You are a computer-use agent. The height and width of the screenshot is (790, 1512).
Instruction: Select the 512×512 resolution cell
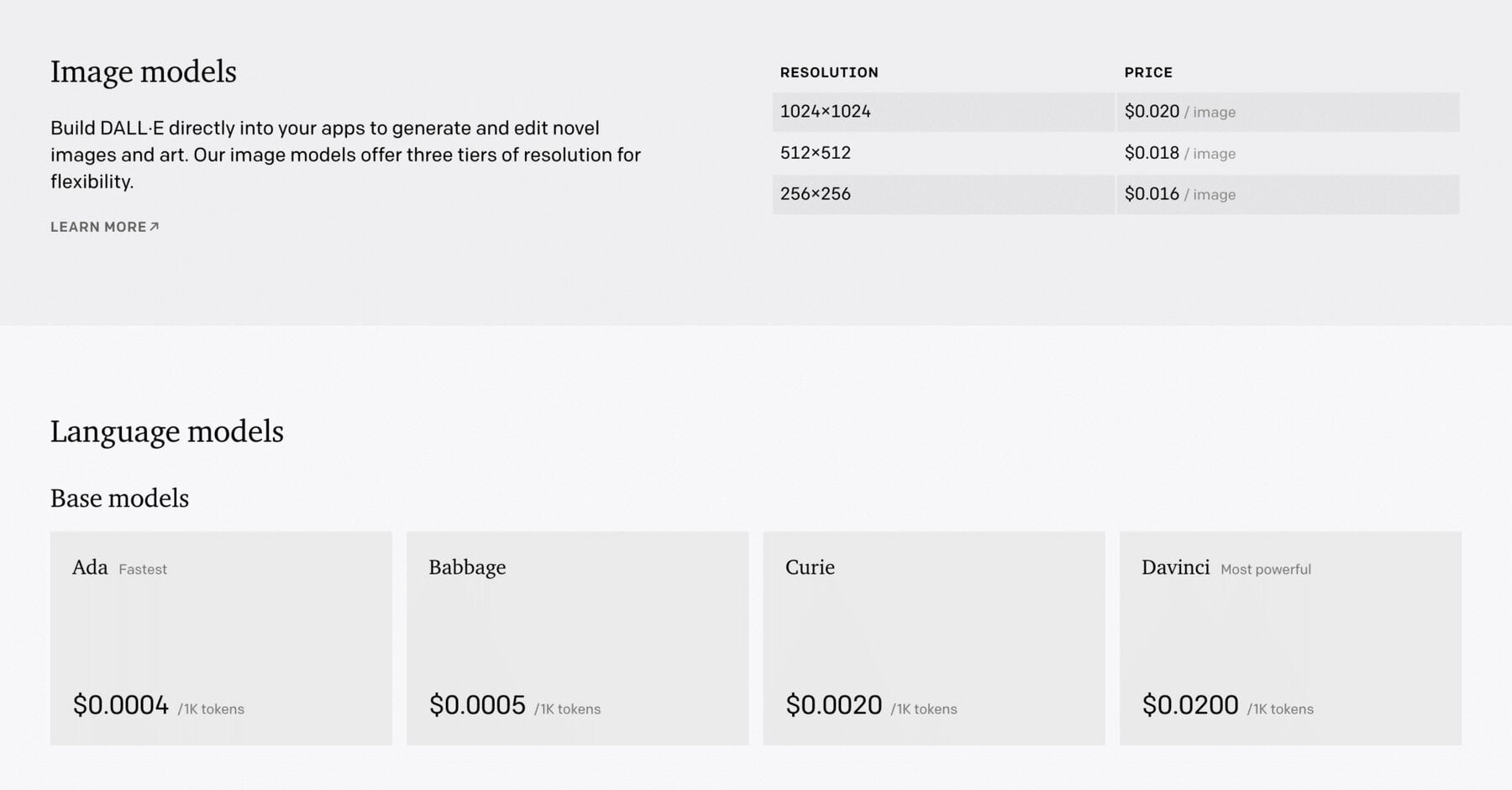943,153
